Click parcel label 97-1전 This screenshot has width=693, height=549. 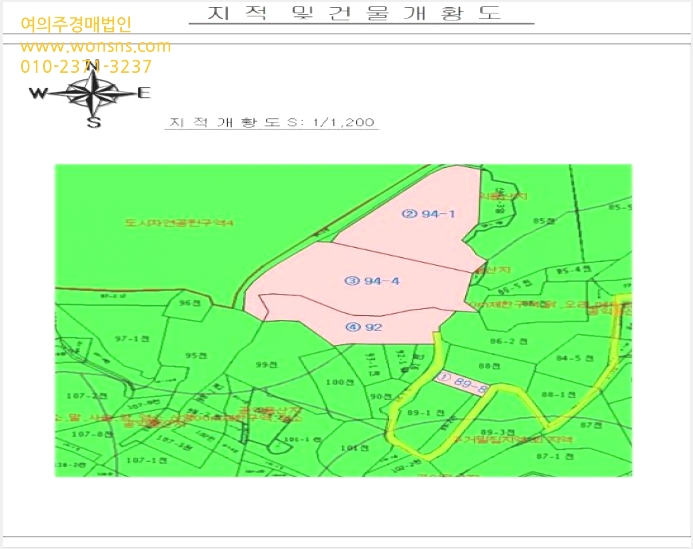[x=132, y=339]
